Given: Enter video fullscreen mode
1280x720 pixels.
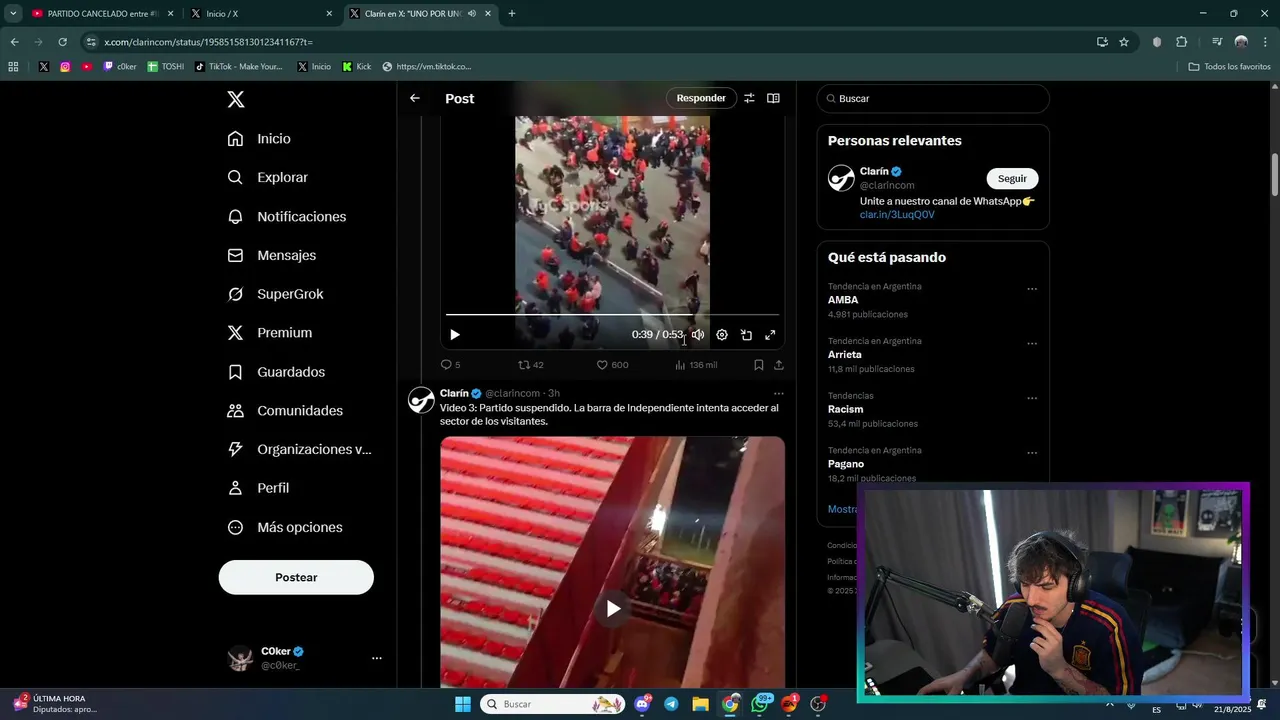Looking at the screenshot, I should pos(770,335).
